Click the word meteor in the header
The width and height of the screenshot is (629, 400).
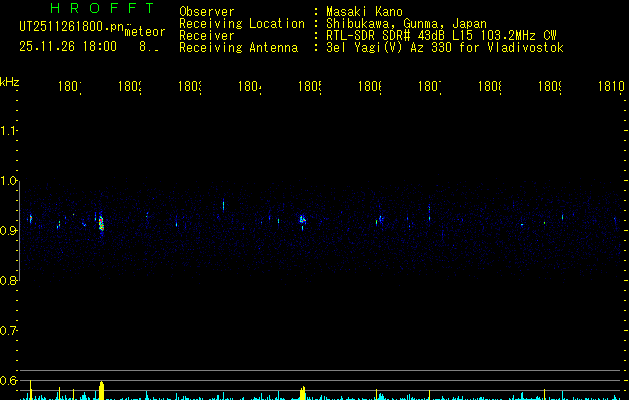(x=145, y=32)
